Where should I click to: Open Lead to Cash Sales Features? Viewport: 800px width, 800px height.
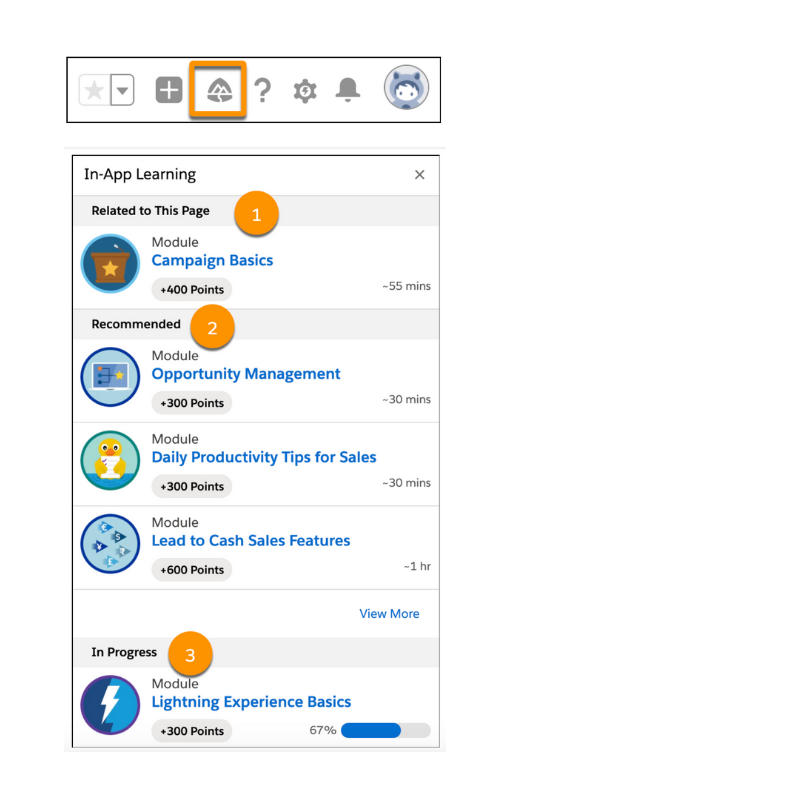pyautogui.click(x=251, y=540)
